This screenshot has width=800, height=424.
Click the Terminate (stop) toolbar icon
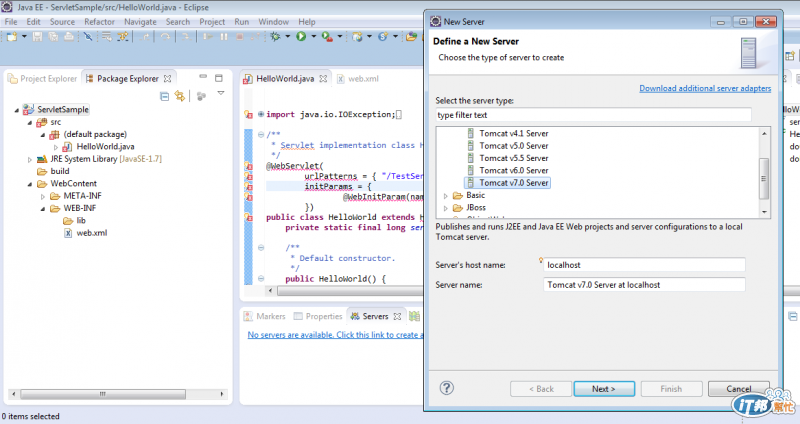[x=239, y=37]
